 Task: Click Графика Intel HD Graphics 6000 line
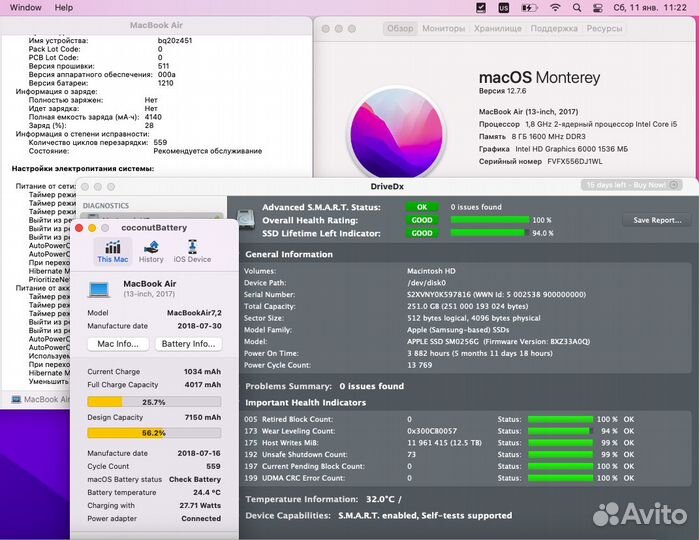(553, 149)
